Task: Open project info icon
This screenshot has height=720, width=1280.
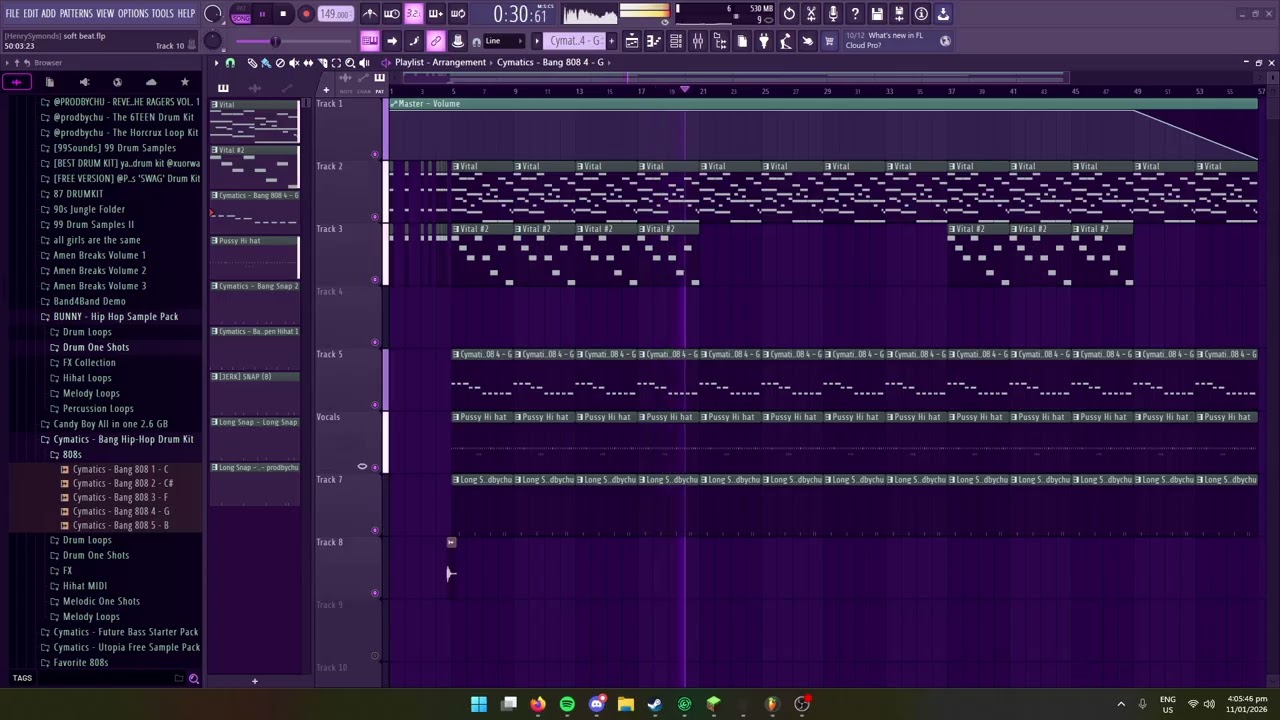Action: pos(921,14)
